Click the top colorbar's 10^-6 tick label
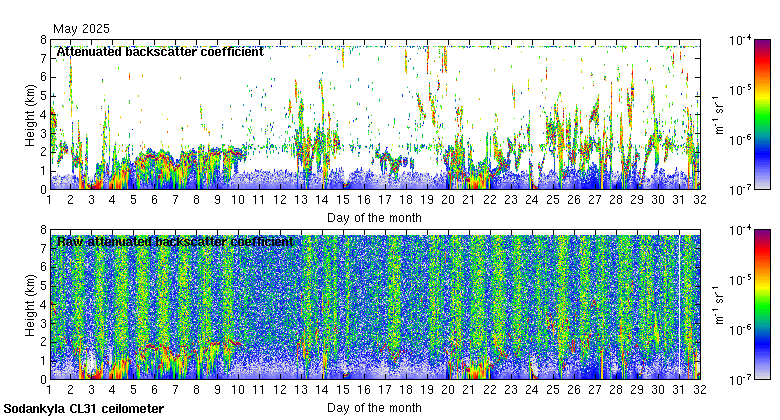The image size is (780, 420). point(740,139)
